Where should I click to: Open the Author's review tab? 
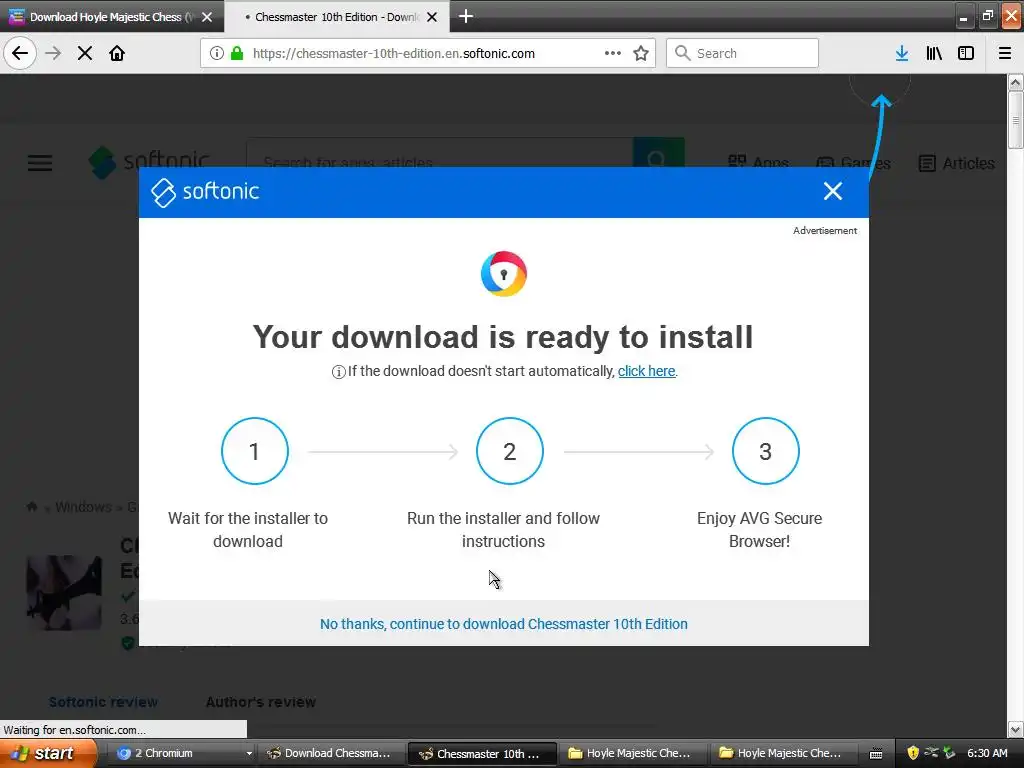[261, 702]
